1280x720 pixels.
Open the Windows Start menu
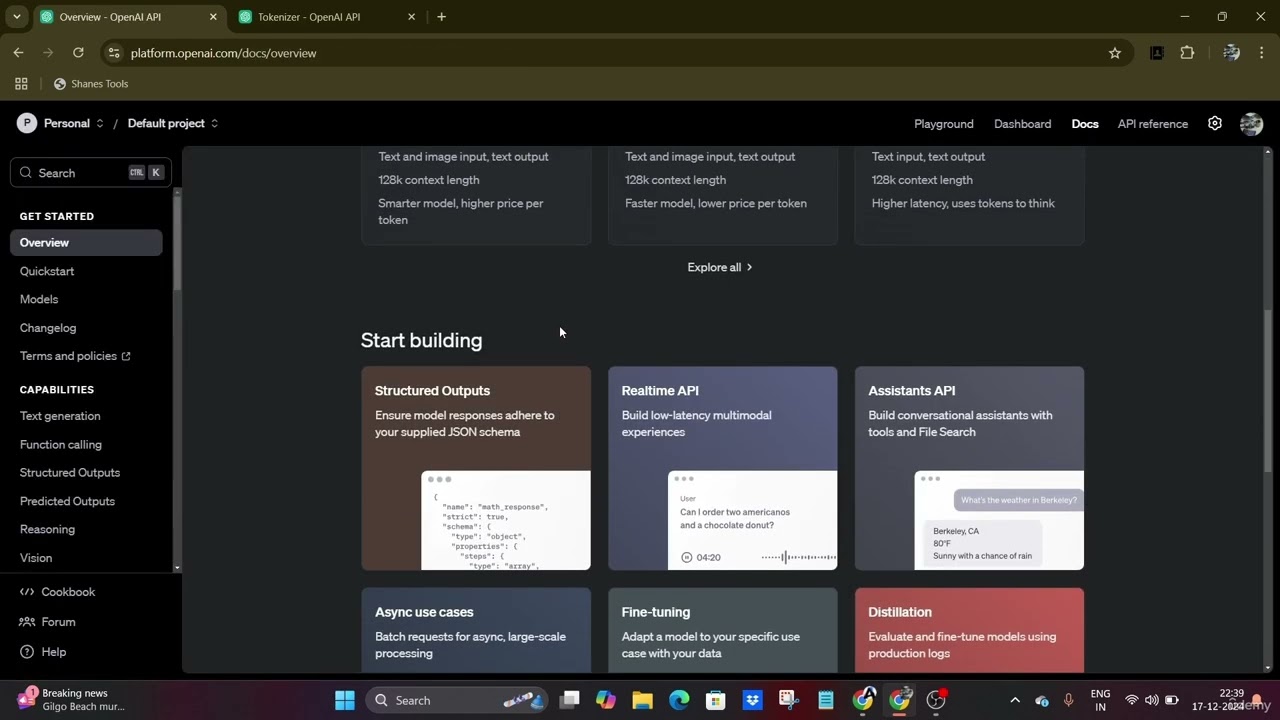tap(345, 700)
